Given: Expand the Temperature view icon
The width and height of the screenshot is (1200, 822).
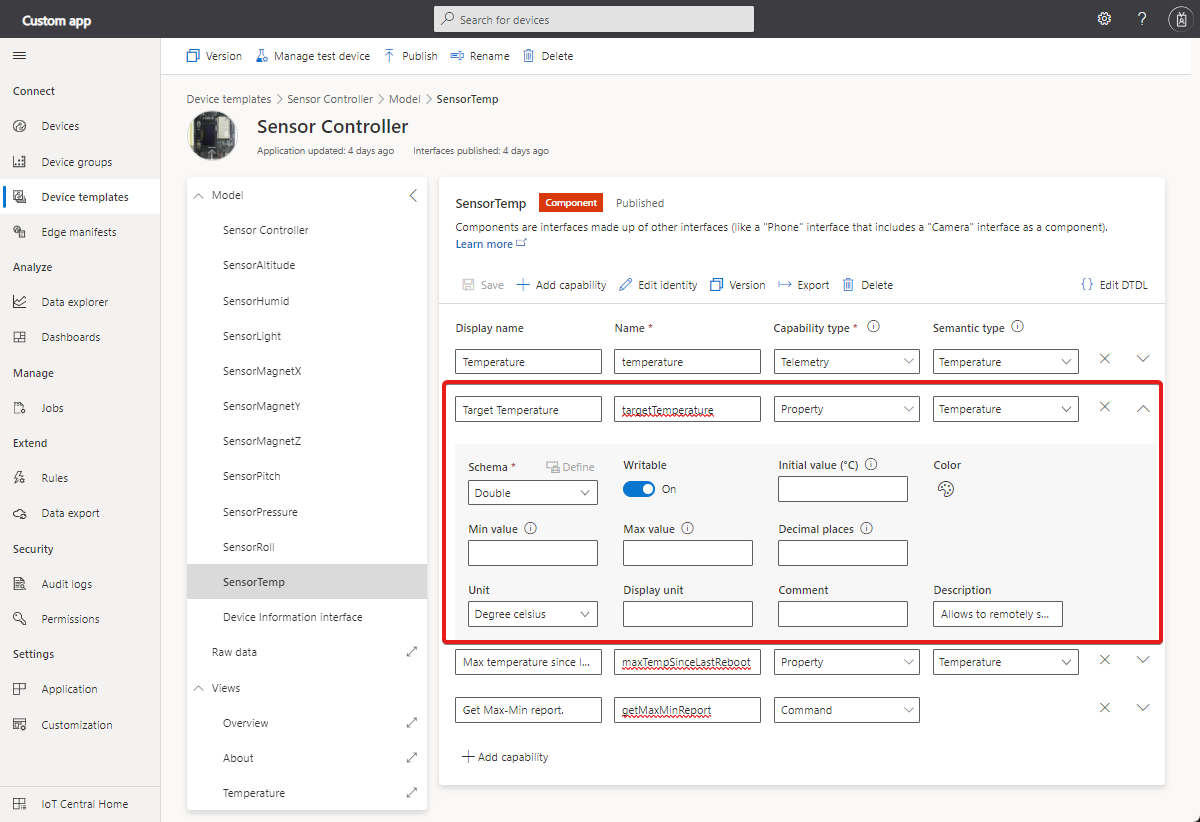Looking at the screenshot, I should (411, 792).
